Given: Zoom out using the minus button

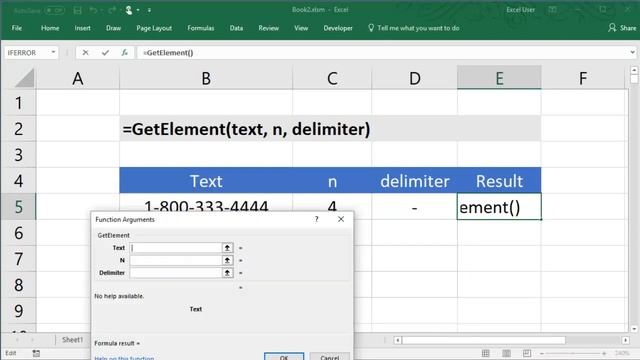Looking at the screenshot, I should (542, 353).
